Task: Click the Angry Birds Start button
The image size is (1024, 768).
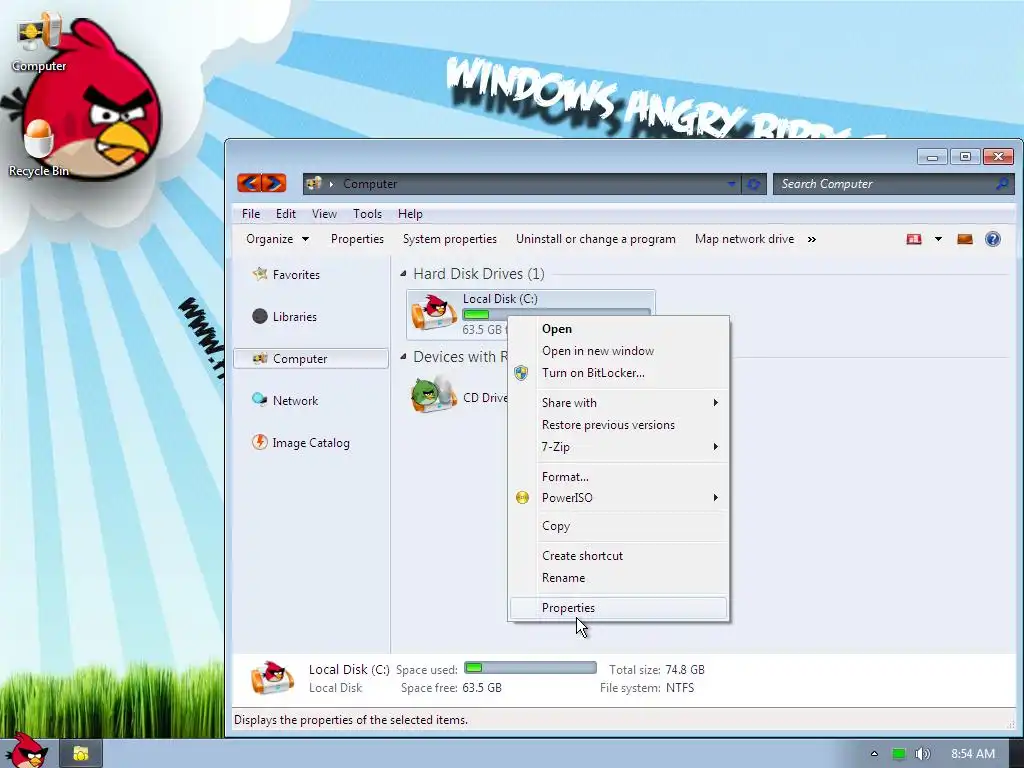Action: coord(26,750)
